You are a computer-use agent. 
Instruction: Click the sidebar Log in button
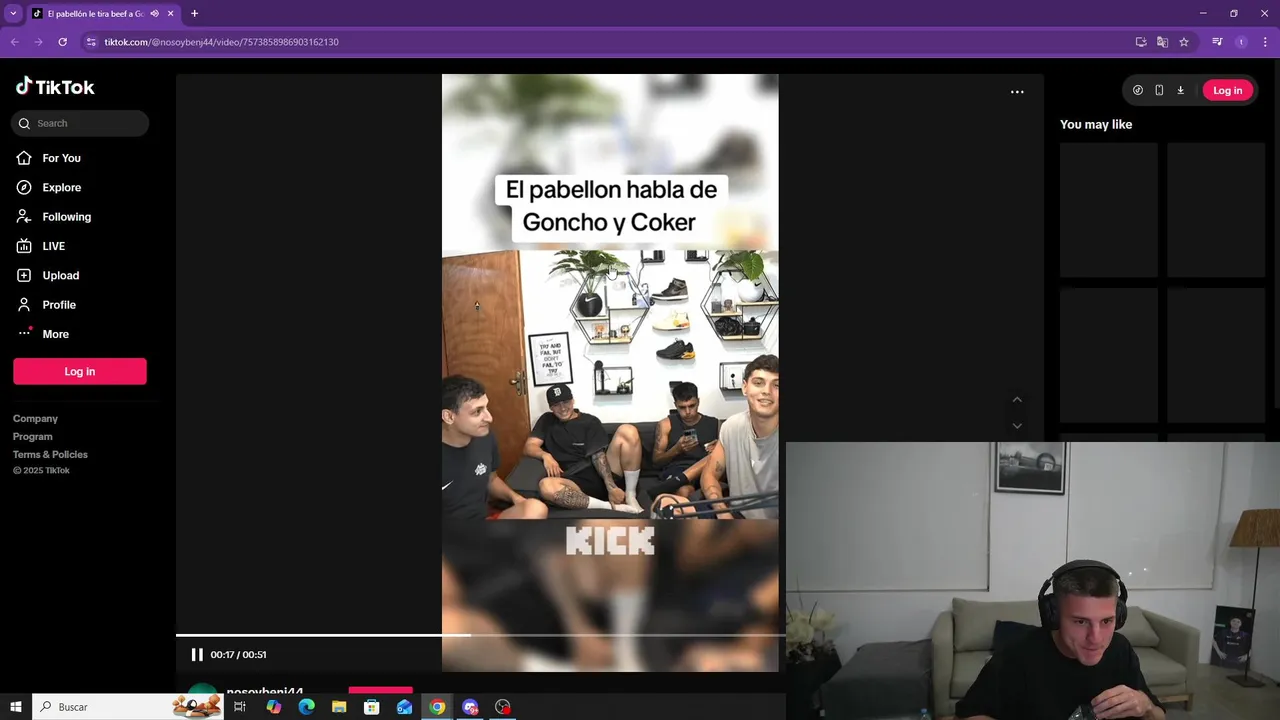tap(80, 371)
